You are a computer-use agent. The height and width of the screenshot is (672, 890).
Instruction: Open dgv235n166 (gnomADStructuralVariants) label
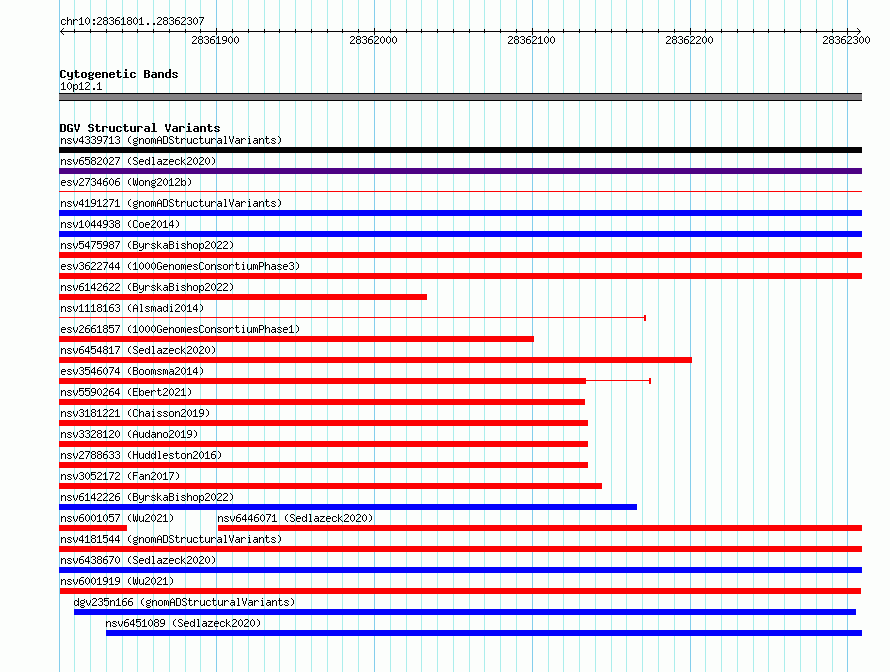184,602
